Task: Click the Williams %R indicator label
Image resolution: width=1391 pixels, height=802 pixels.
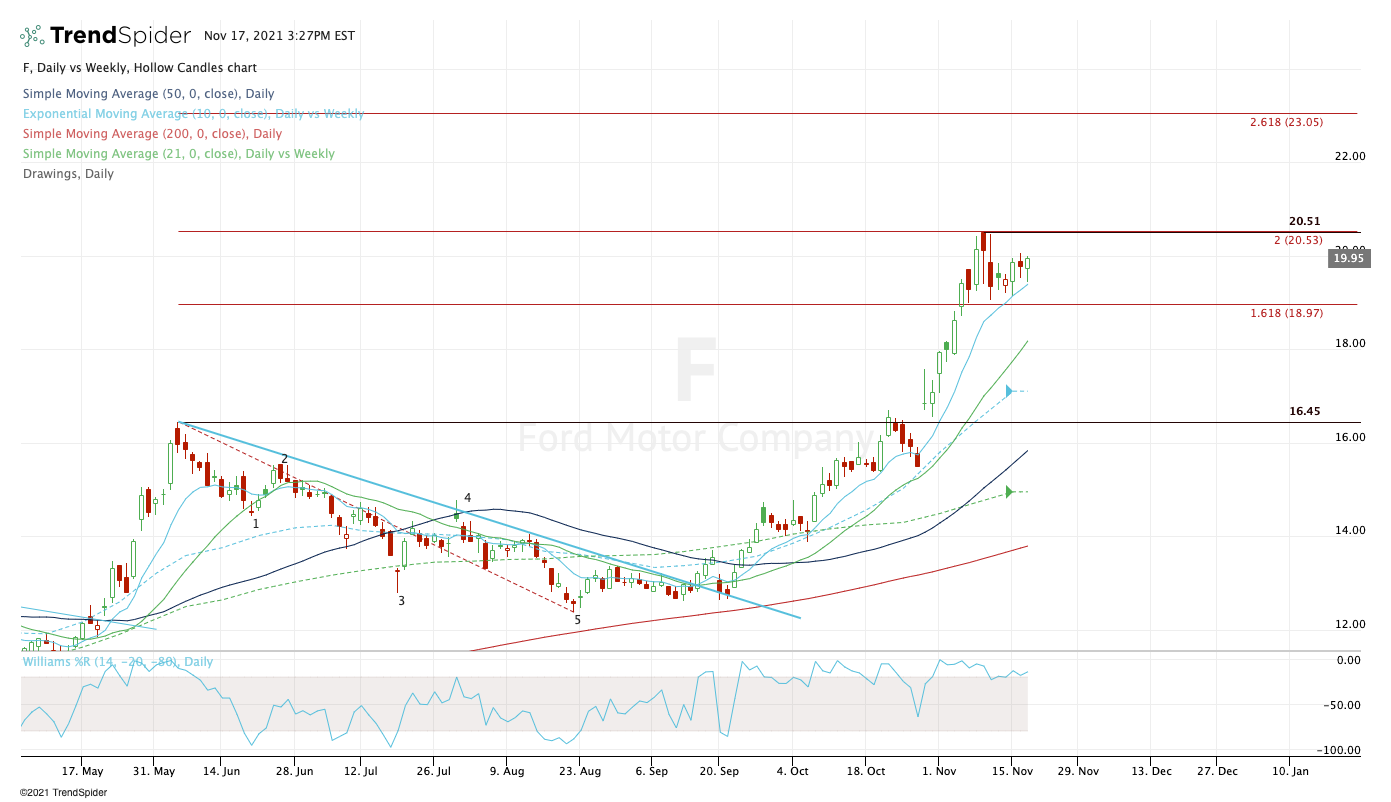Action: pos(117,662)
